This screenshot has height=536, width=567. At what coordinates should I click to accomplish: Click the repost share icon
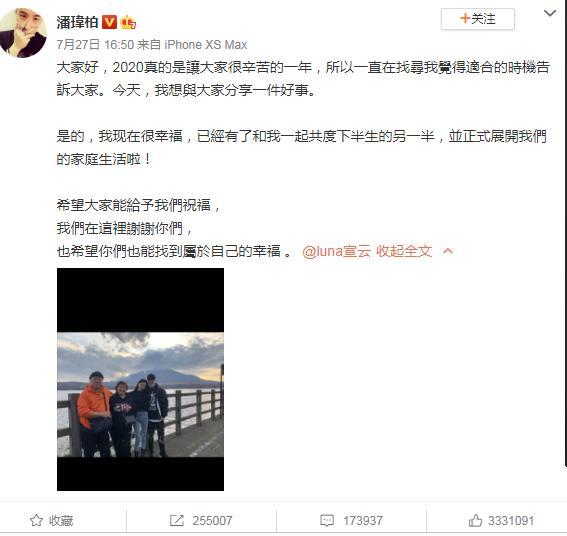click(177, 520)
